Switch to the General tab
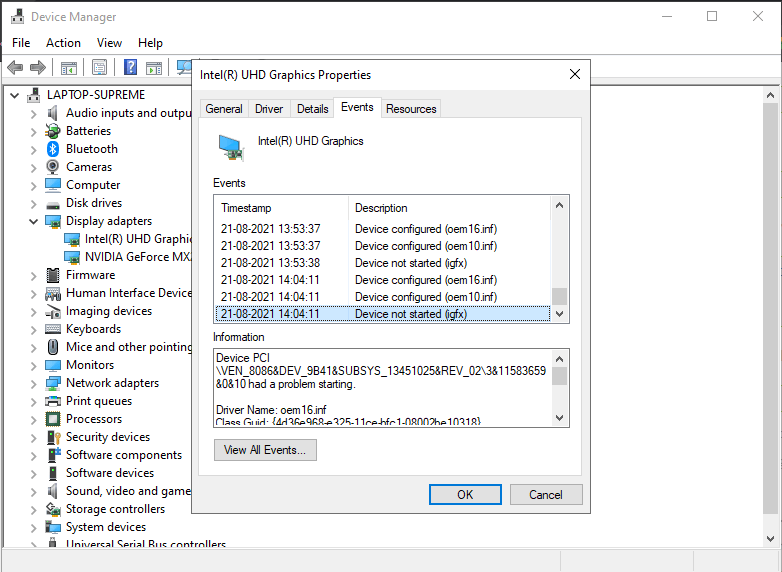 pos(224,109)
